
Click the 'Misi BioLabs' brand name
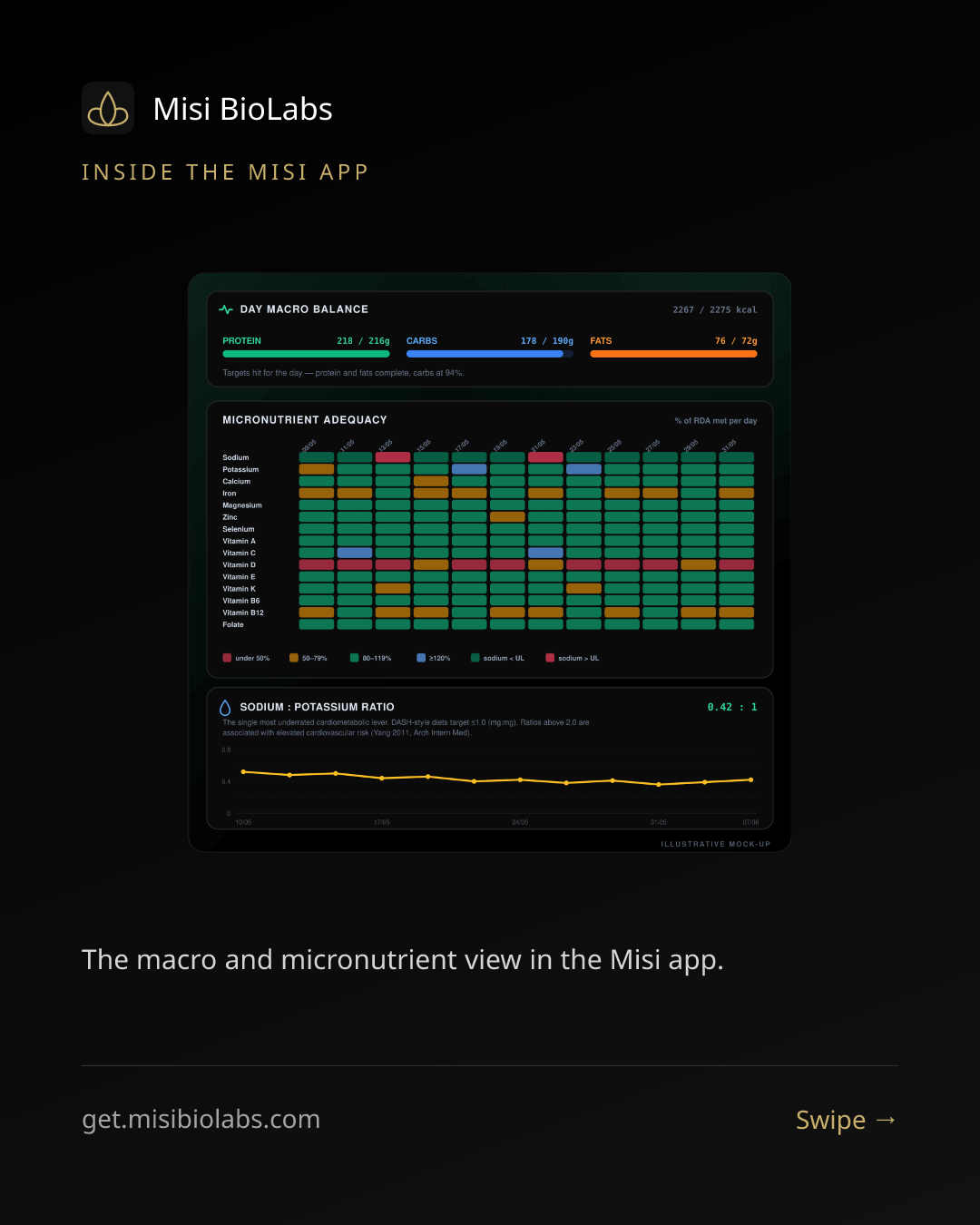point(243,109)
